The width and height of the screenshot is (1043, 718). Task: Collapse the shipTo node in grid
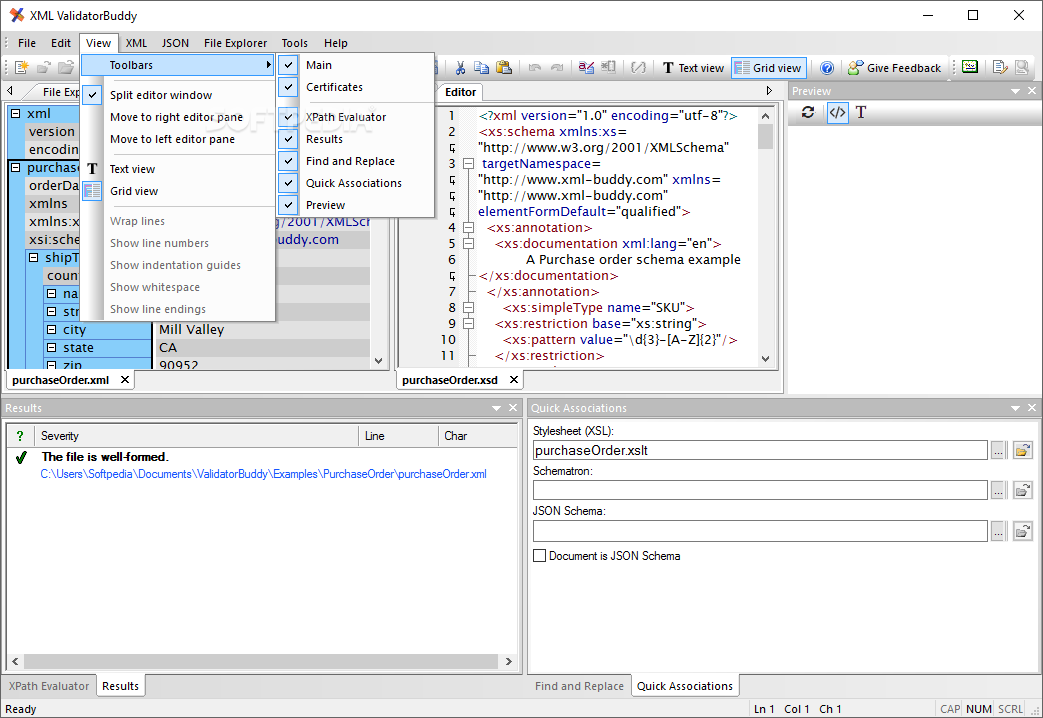pyautogui.click(x=34, y=258)
